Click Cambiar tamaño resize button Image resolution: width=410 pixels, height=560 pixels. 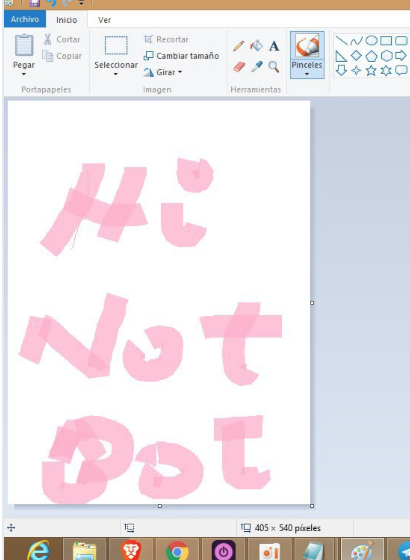coord(181,56)
